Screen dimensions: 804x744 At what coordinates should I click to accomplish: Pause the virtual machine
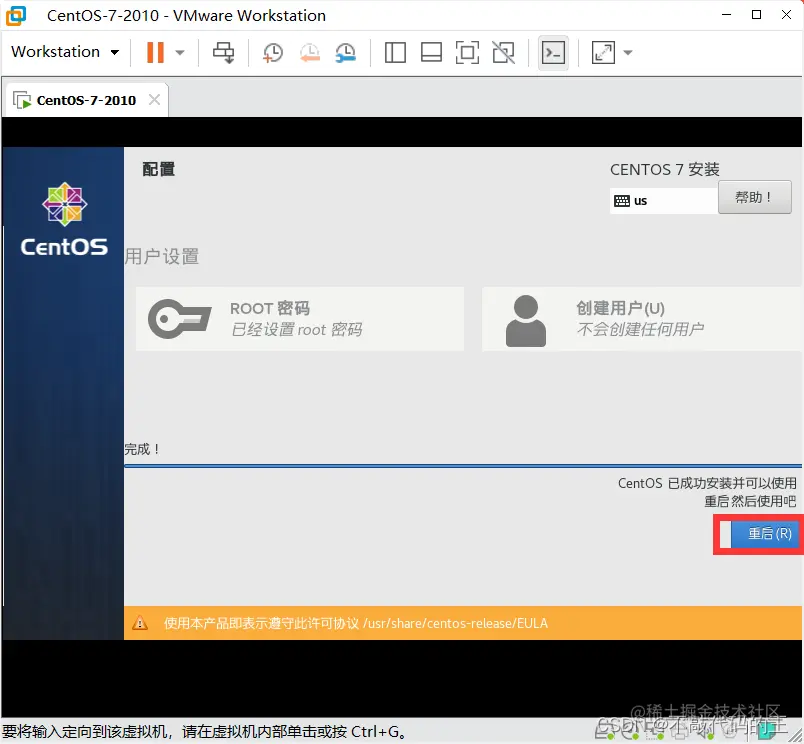(x=155, y=52)
